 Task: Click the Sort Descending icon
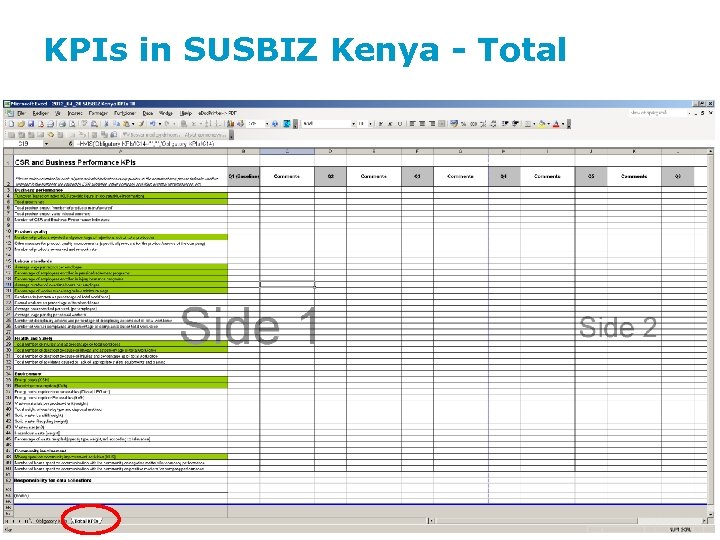(218, 124)
